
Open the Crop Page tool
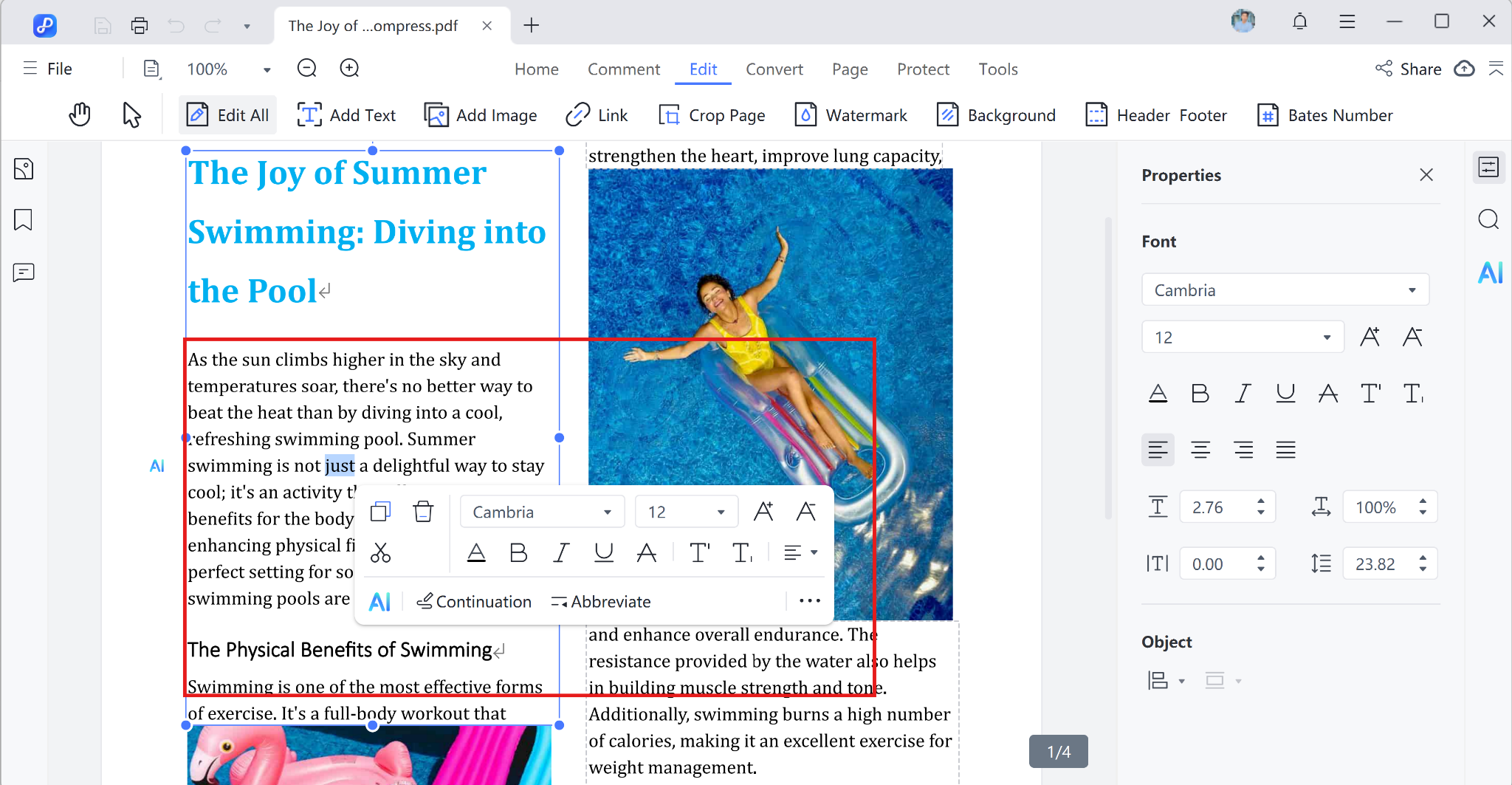(711, 115)
